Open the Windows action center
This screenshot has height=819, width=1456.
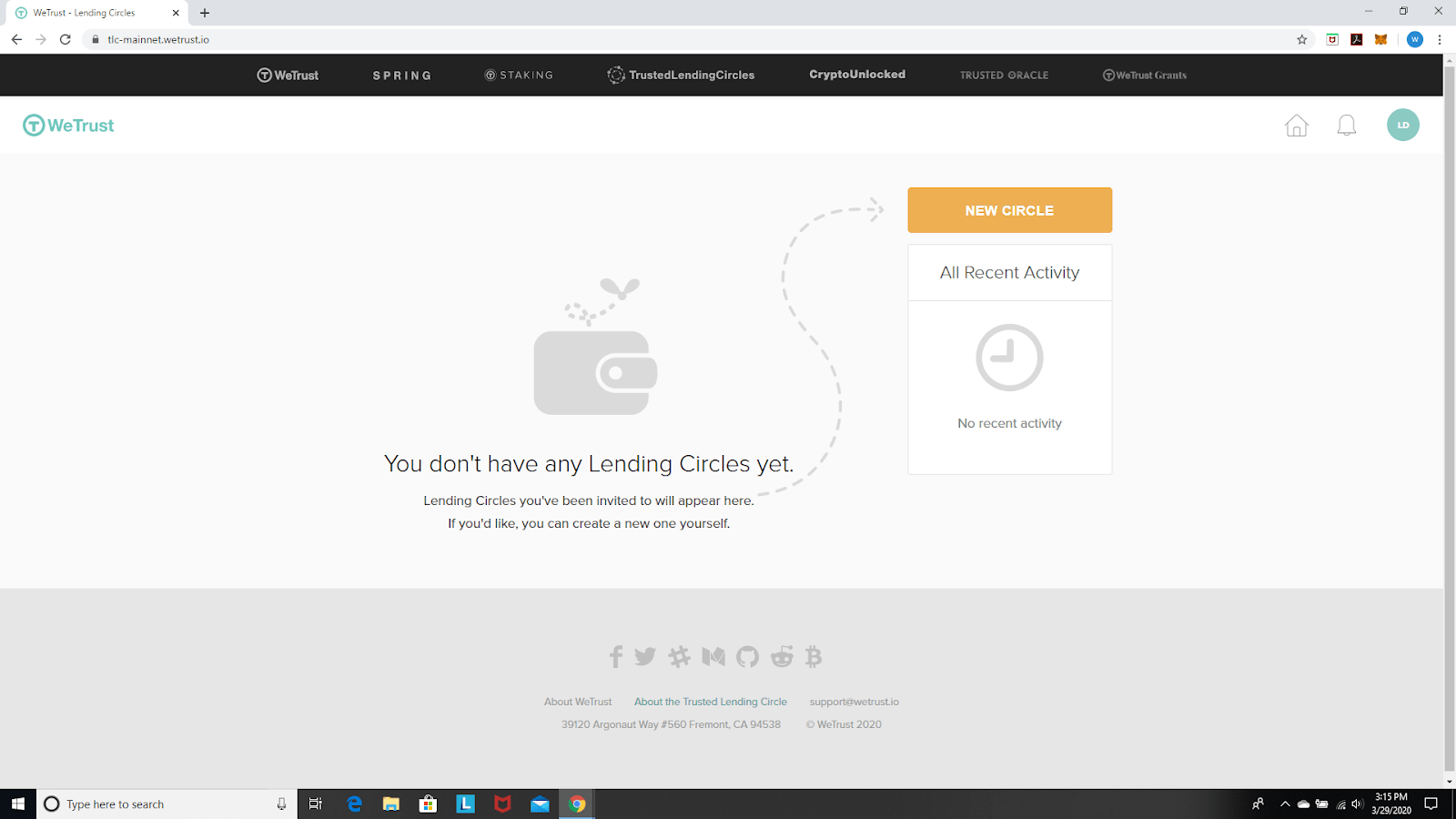click(1431, 804)
